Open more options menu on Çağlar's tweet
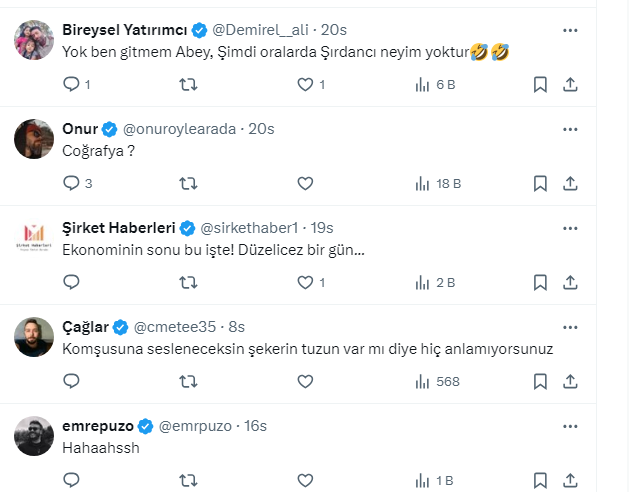629x492 pixels. coord(570,327)
